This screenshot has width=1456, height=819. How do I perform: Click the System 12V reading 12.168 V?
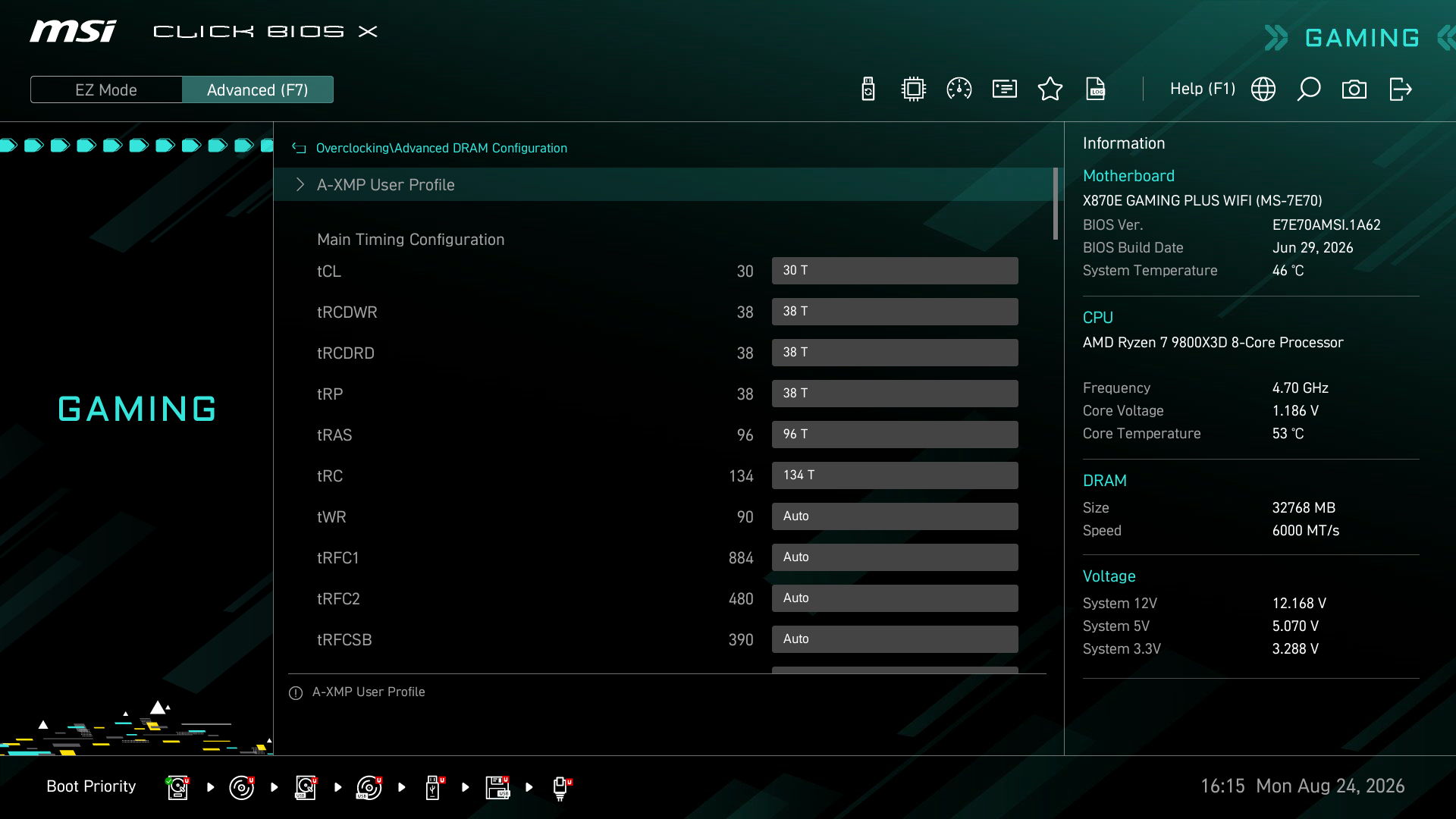click(1299, 604)
